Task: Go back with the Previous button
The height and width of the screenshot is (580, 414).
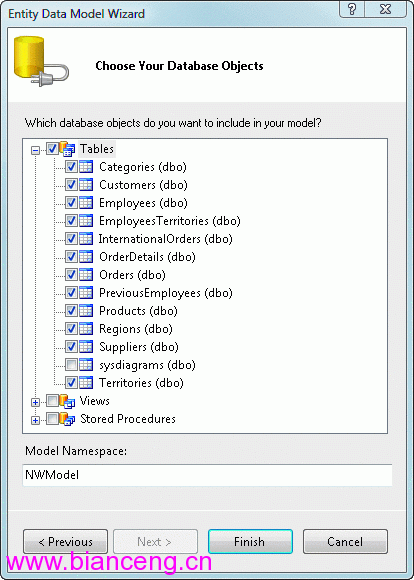Action: point(65,542)
